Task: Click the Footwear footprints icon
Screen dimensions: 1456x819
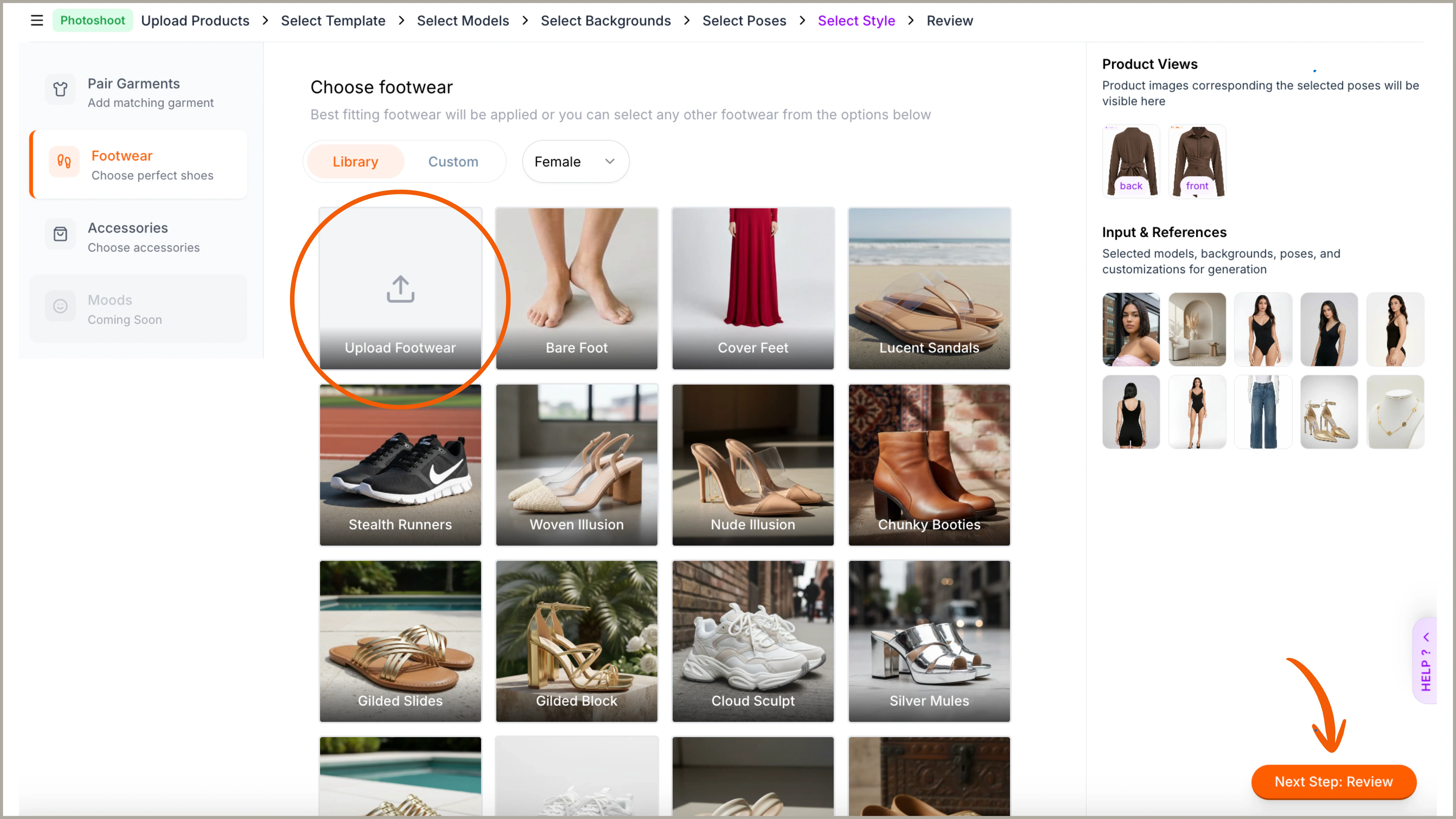Action: click(x=64, y=162)
